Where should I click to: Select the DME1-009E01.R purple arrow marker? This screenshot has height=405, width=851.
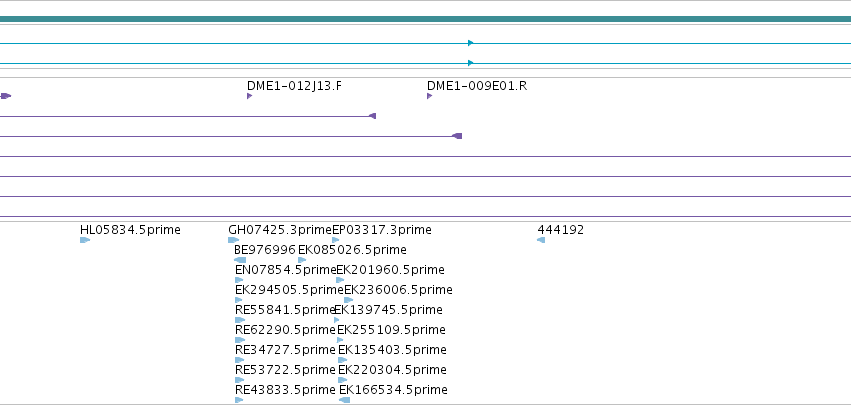(x=430, y=96)
